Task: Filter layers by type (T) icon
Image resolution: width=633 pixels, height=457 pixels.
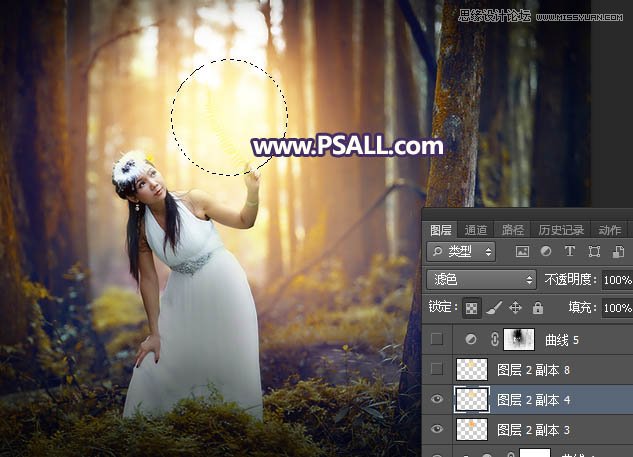Action: pyautogui.click(x=570, y=252)
